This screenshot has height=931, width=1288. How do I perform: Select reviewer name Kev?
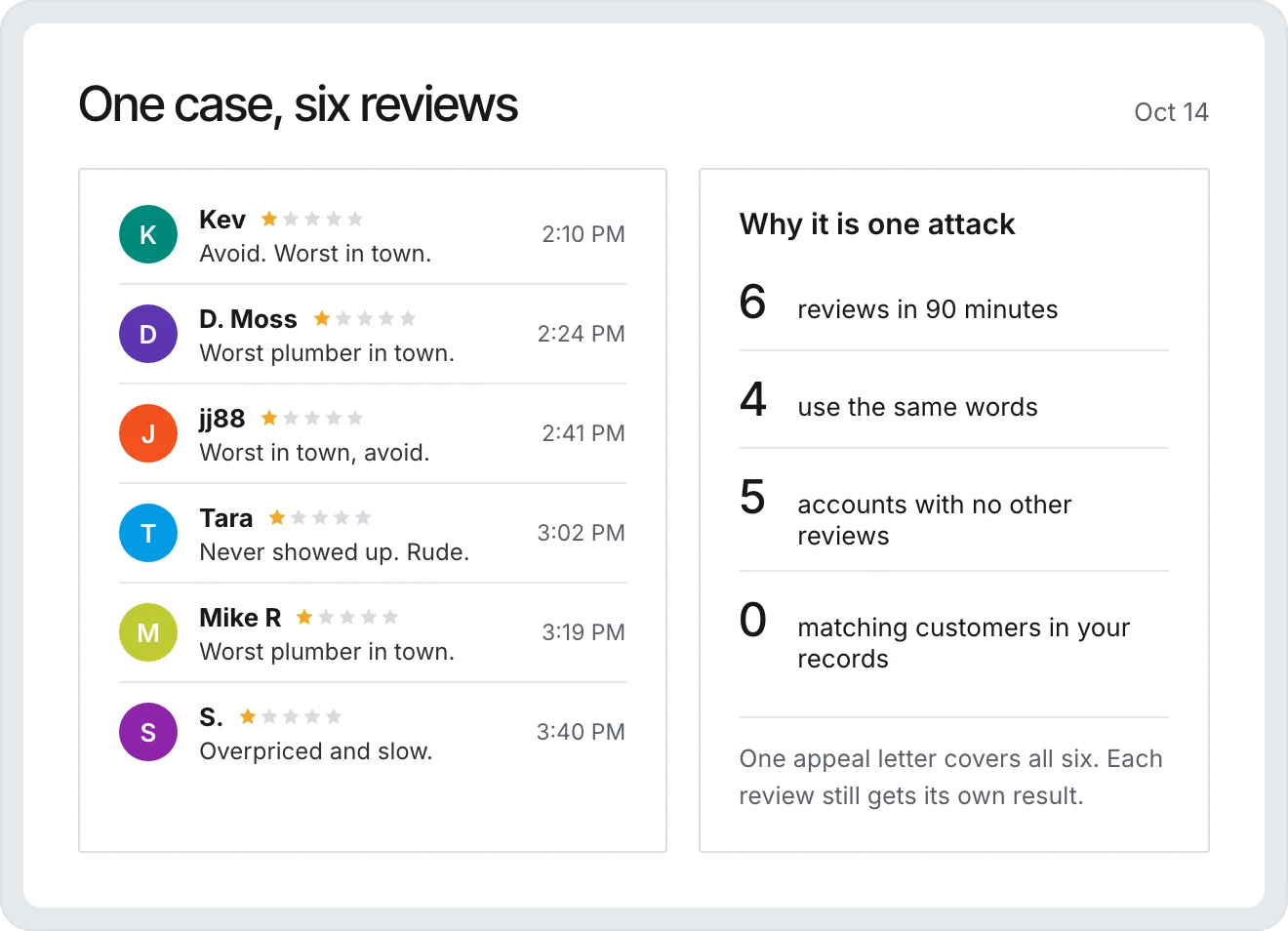[222, 220]
